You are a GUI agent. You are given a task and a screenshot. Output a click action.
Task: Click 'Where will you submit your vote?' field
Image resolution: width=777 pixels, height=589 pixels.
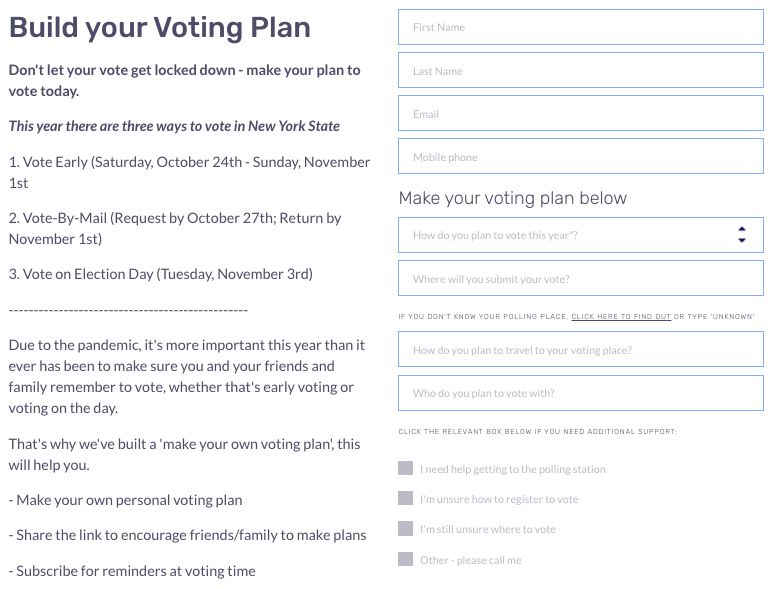(x=581, y=278)
